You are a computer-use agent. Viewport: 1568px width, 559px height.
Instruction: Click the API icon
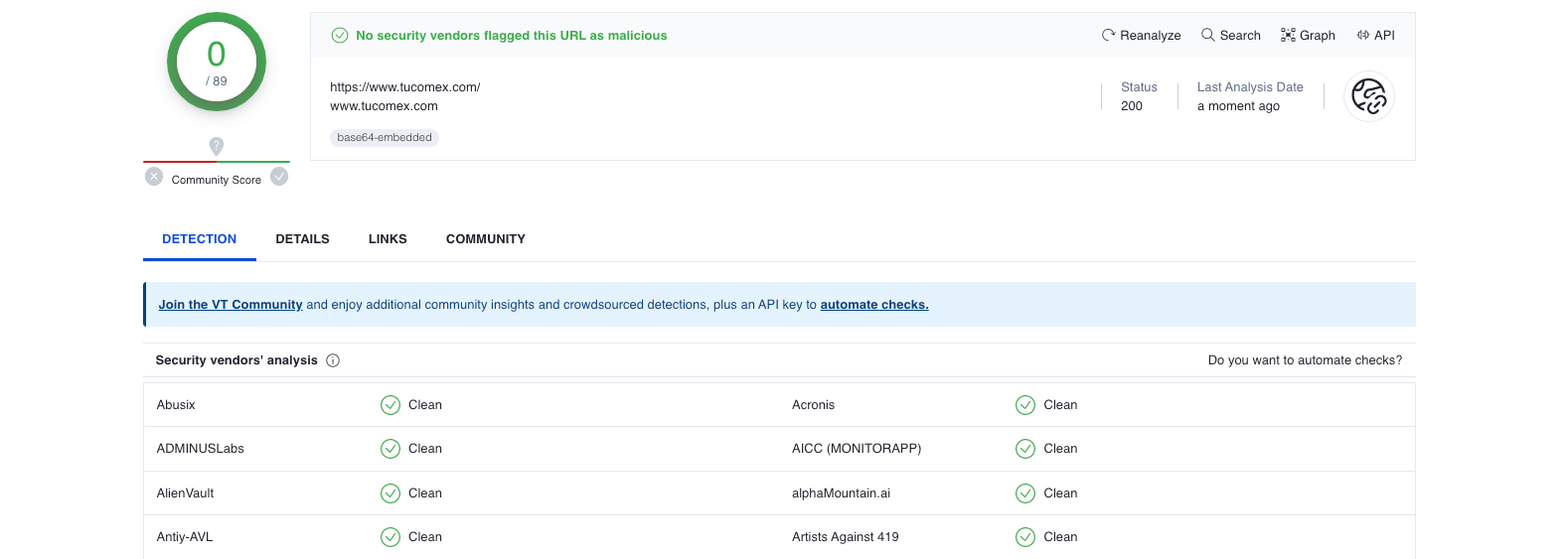click(x=1363, y=35)
